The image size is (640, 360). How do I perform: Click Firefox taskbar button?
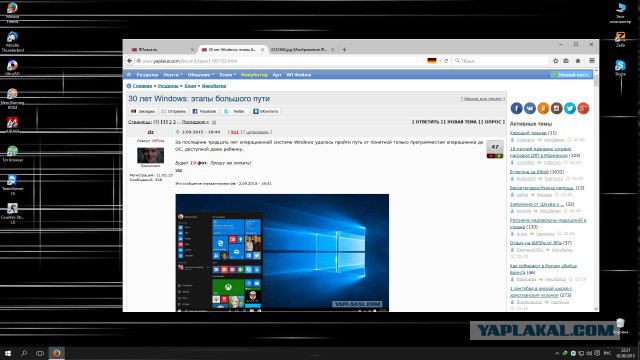[x=56, y=353]
